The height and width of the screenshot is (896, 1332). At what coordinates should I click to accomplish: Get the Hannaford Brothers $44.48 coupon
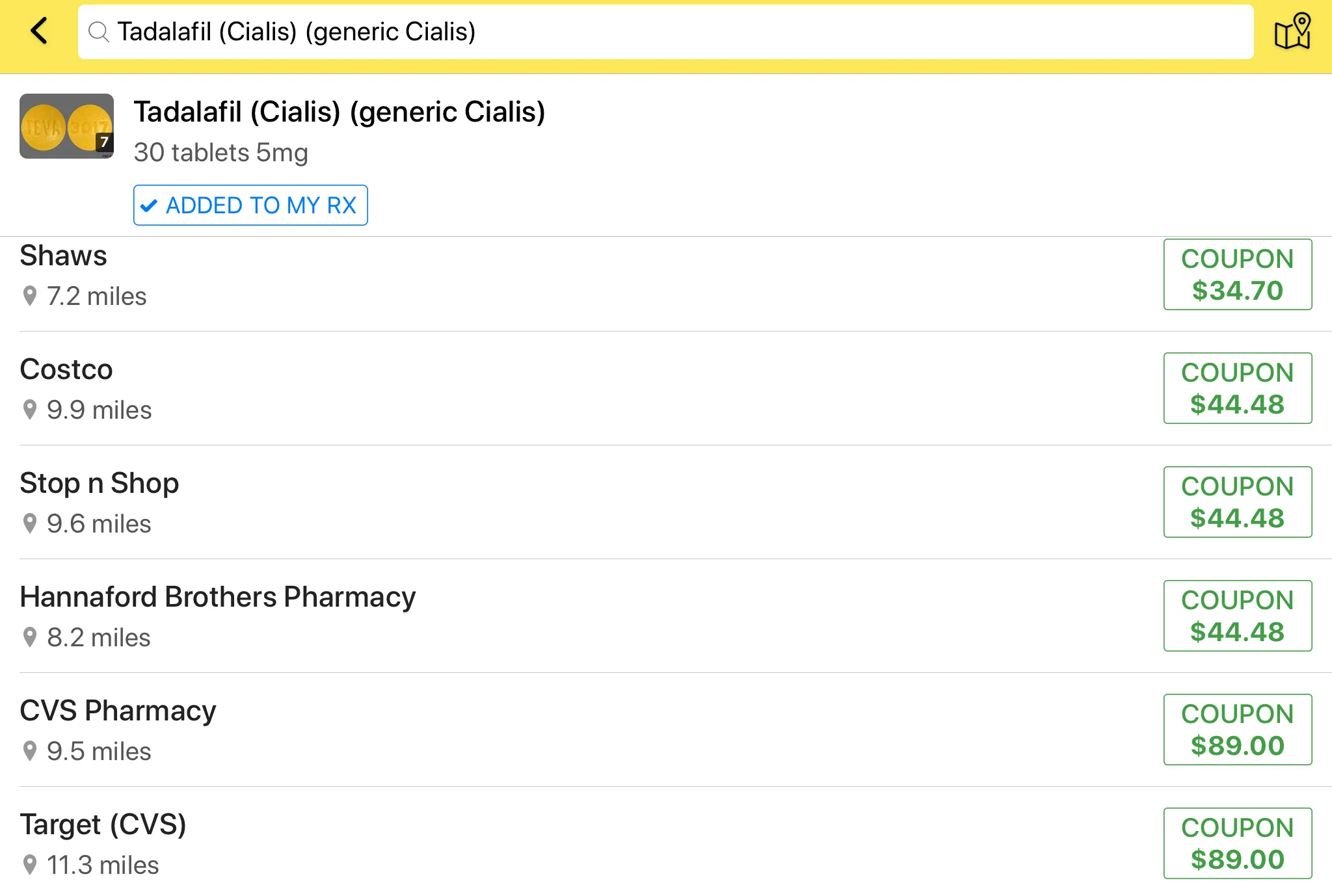click(1237, 616)
